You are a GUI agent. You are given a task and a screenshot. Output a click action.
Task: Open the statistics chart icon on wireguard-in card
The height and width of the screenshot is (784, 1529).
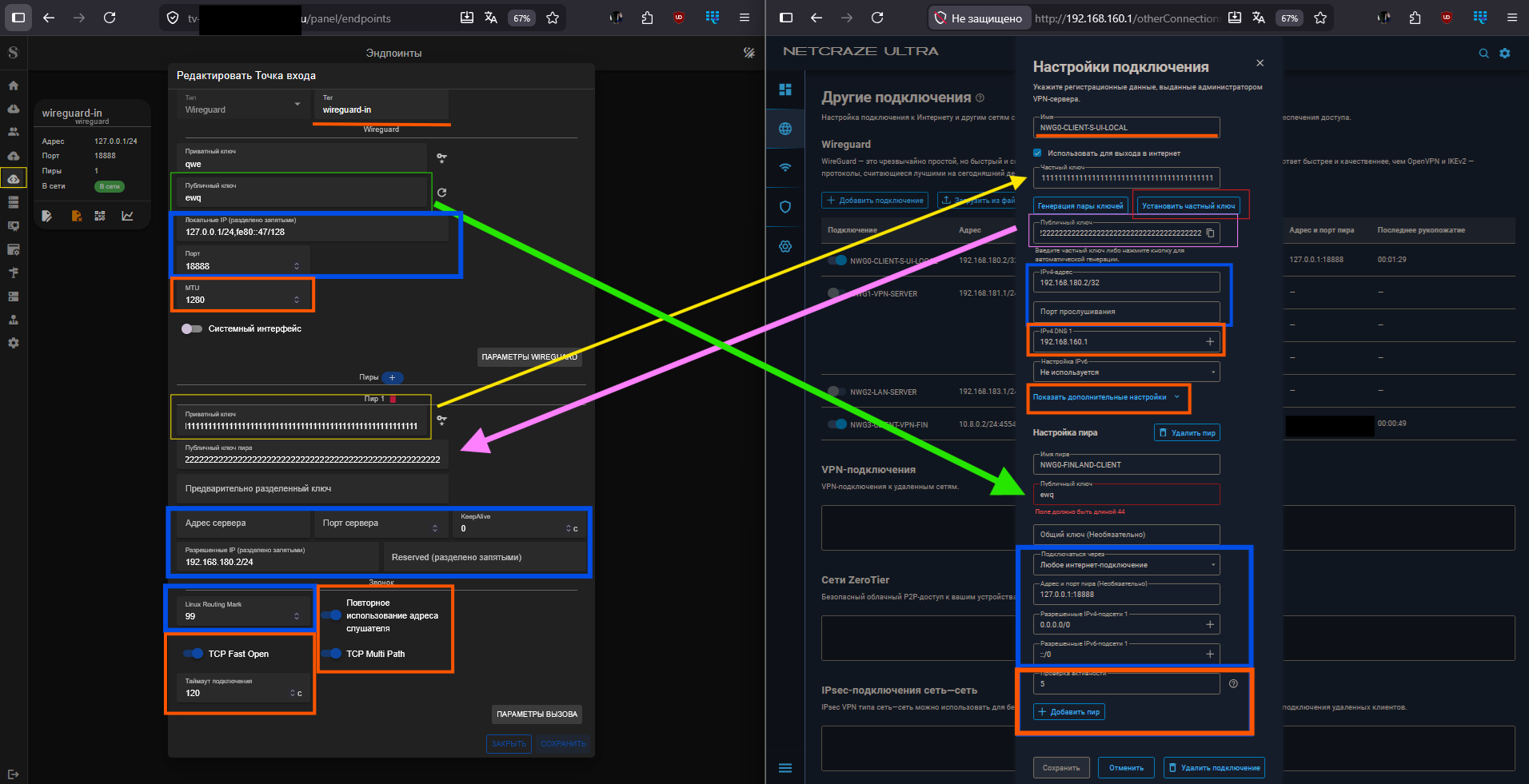pos(127,216)
